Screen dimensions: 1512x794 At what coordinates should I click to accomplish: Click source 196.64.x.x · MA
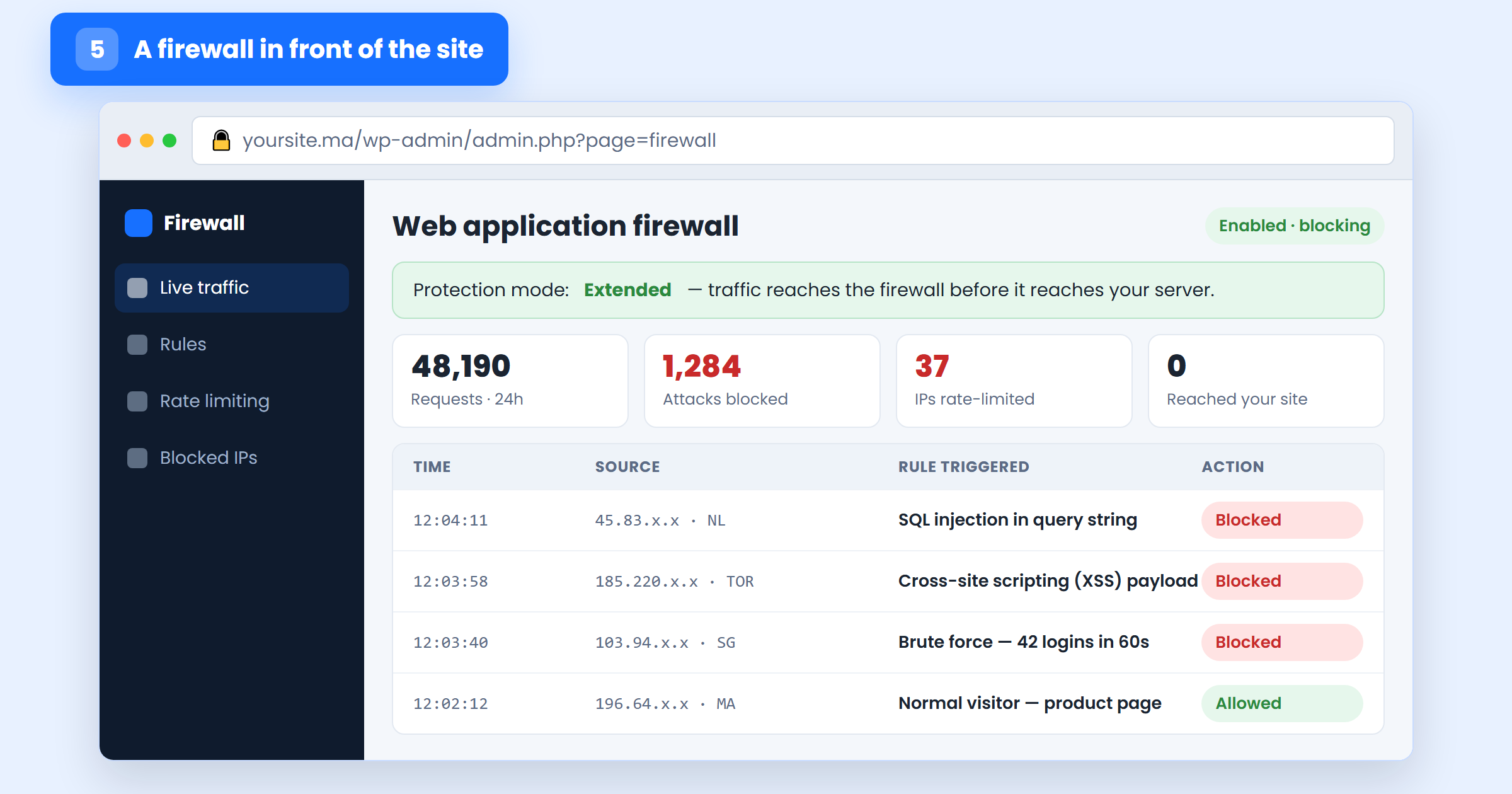pyautogui.click(x=665, y=704)
